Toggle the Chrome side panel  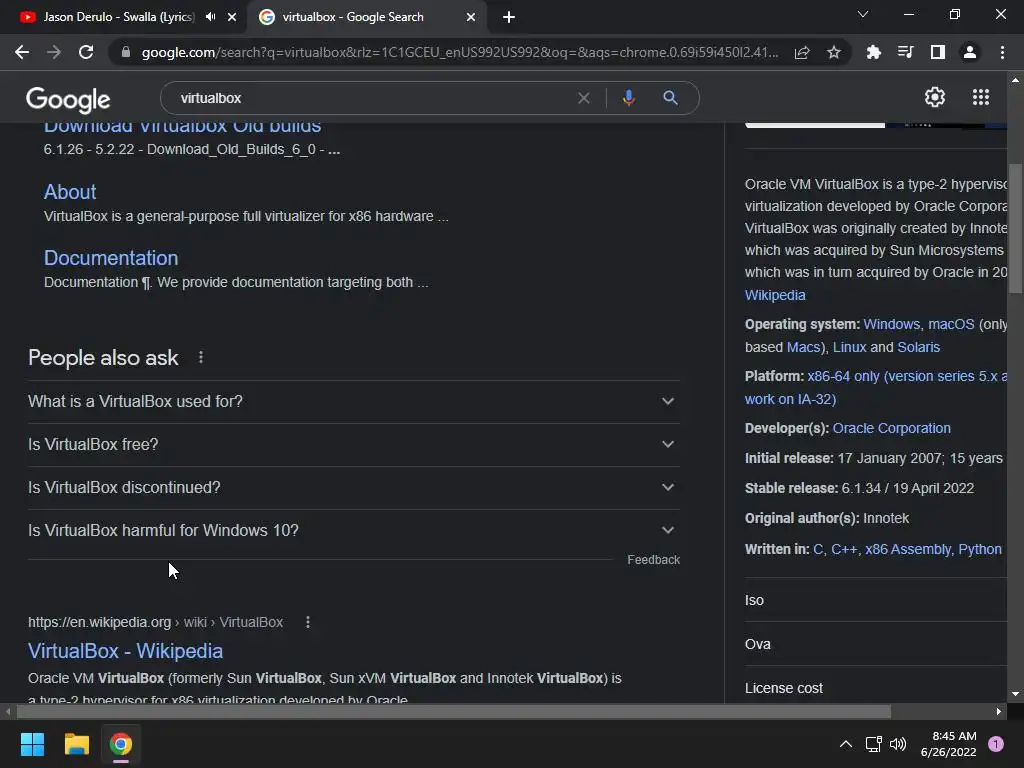point(938,52)
